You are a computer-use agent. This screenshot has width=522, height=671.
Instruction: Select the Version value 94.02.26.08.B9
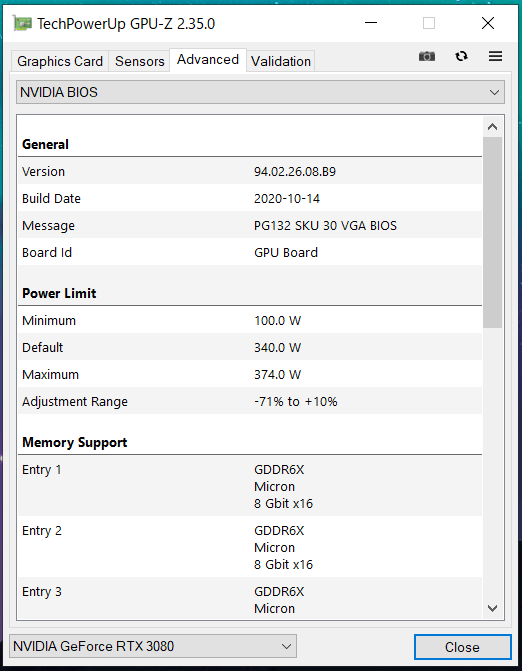295,172
